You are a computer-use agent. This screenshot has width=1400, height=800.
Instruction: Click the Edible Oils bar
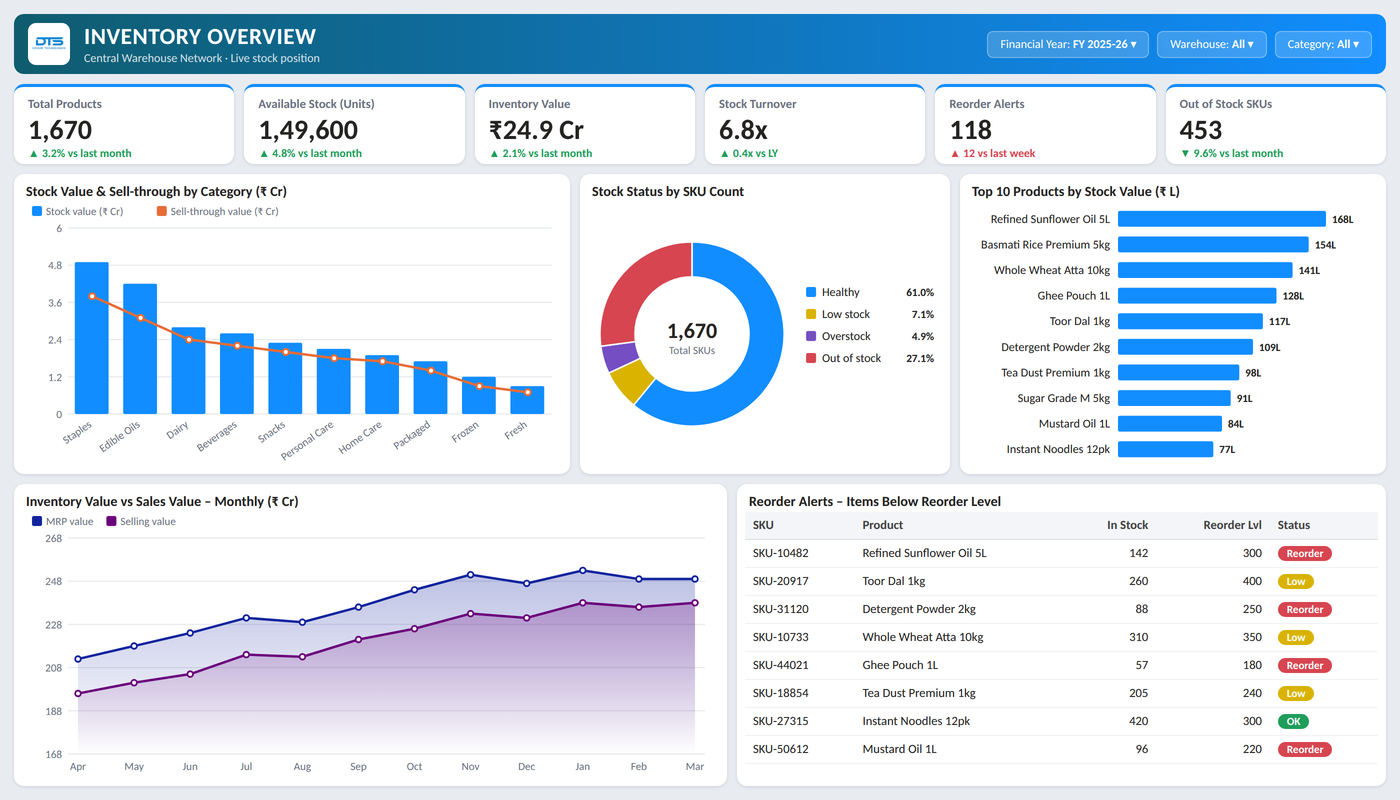[140, 349]
